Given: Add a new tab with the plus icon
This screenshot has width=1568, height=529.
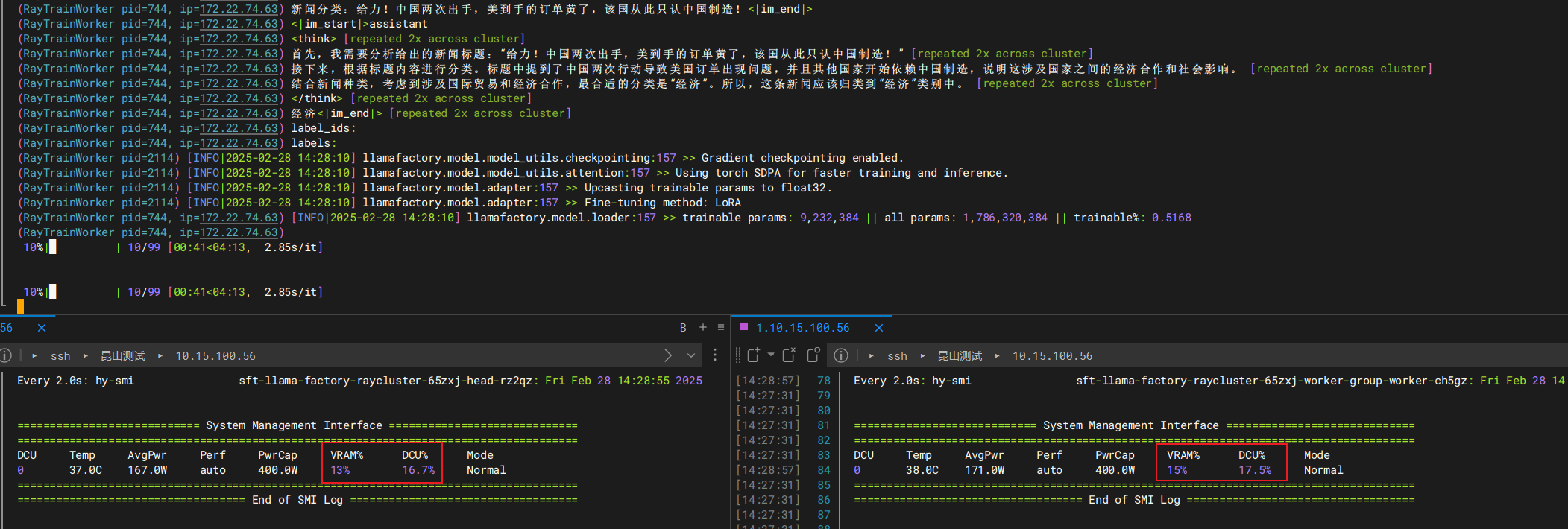Looking at the screenshot, I should [x=703, y=327].
